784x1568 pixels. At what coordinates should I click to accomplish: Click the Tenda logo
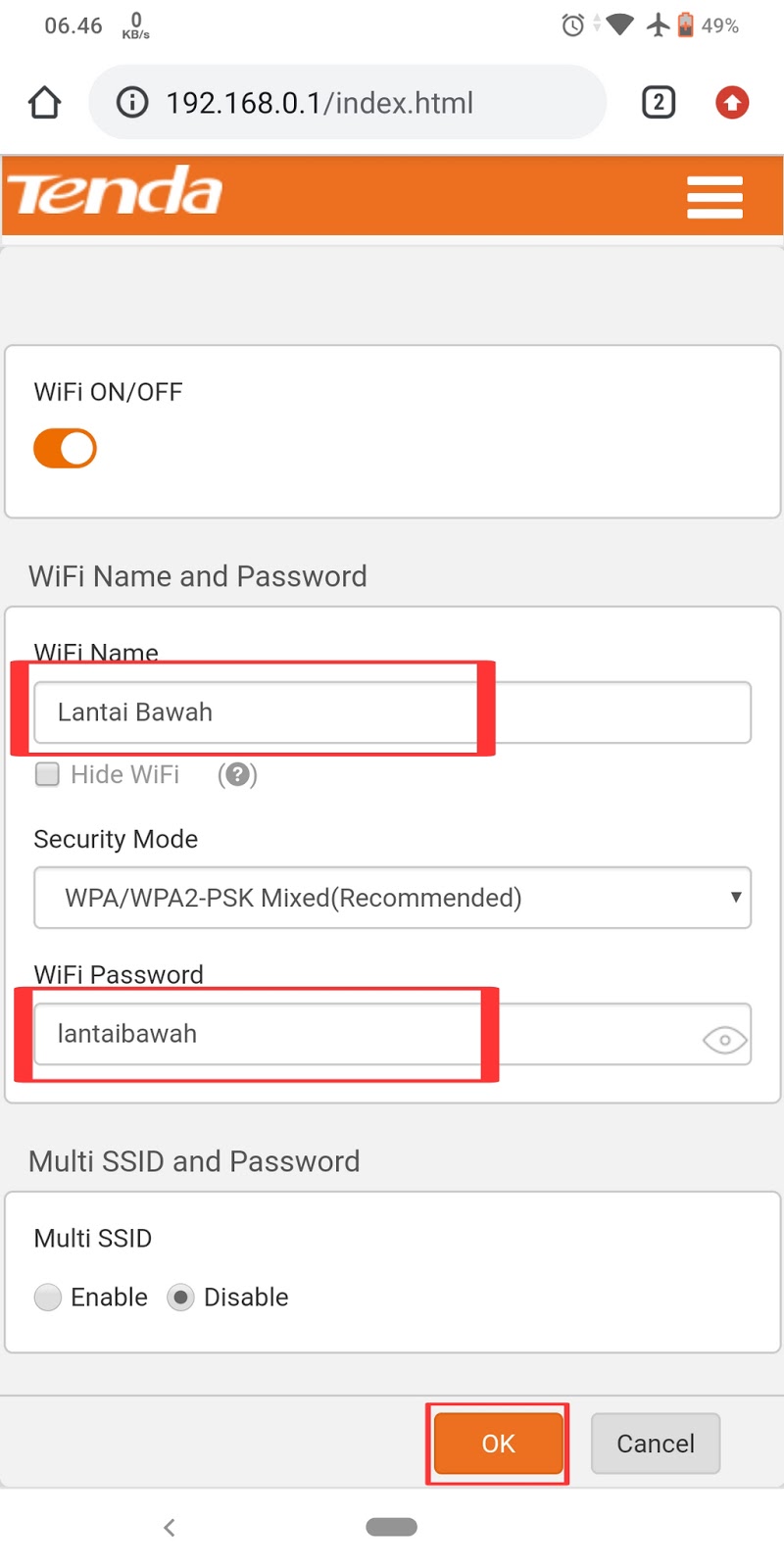coord(116,192)
